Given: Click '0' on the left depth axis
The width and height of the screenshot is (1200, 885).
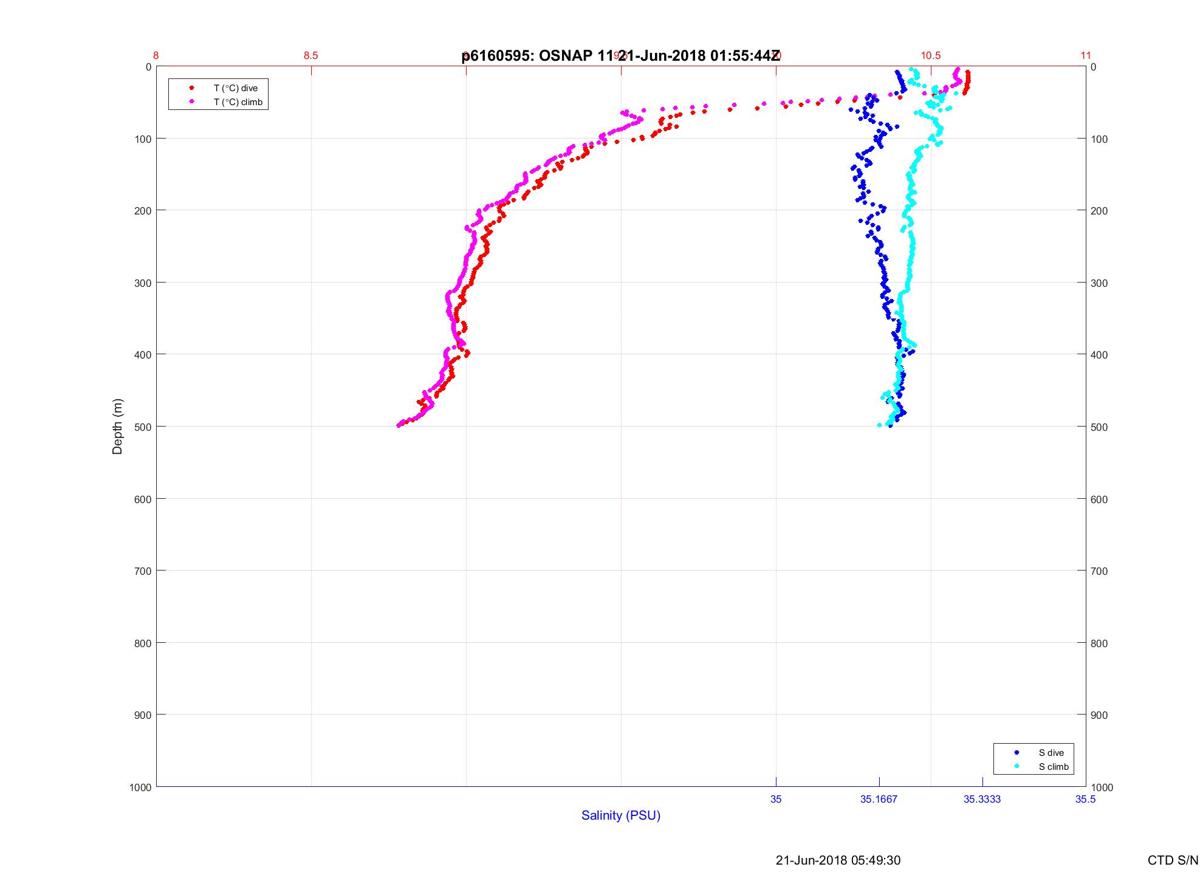Looking at the screenshot, I should coord(149,67).
